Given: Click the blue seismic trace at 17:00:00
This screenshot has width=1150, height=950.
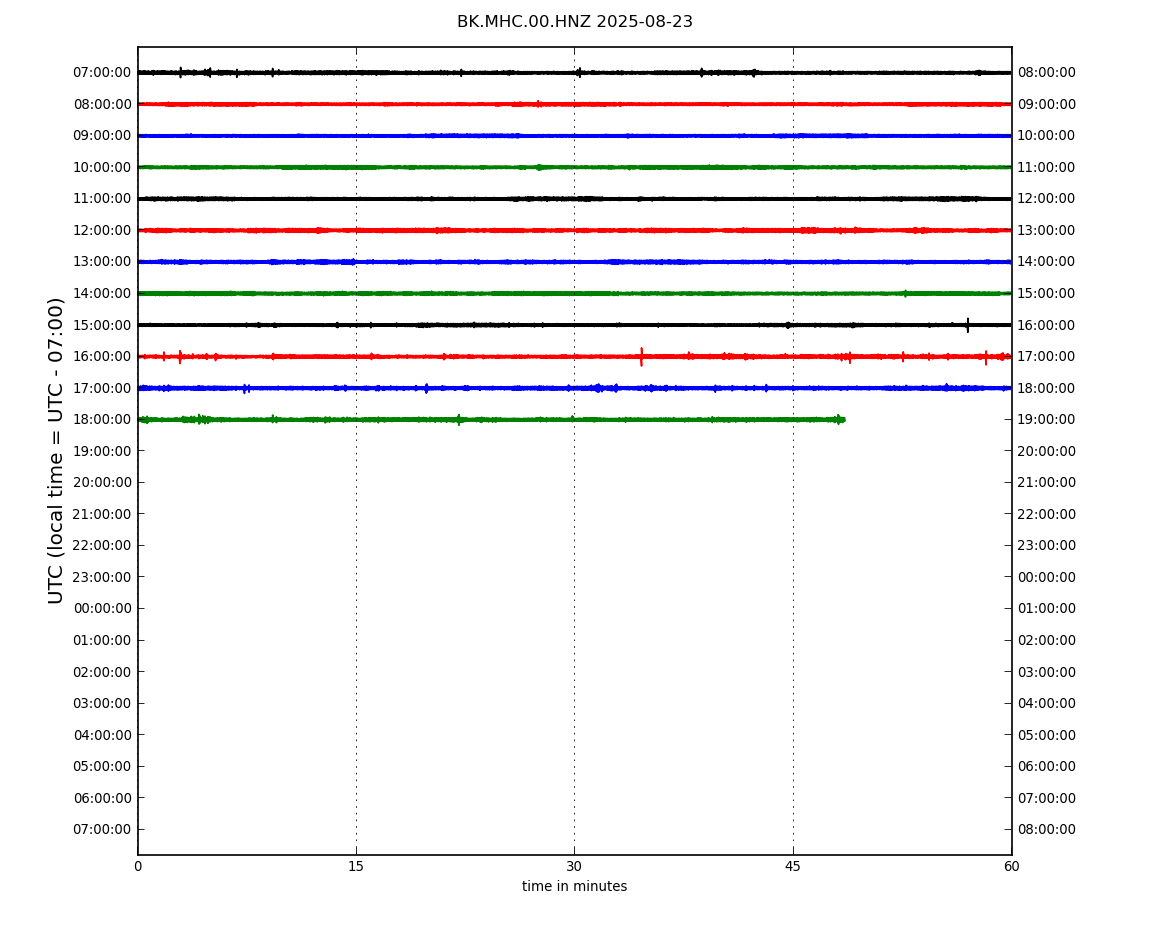Looking at the screenshot, I should (x=574, y=388).
